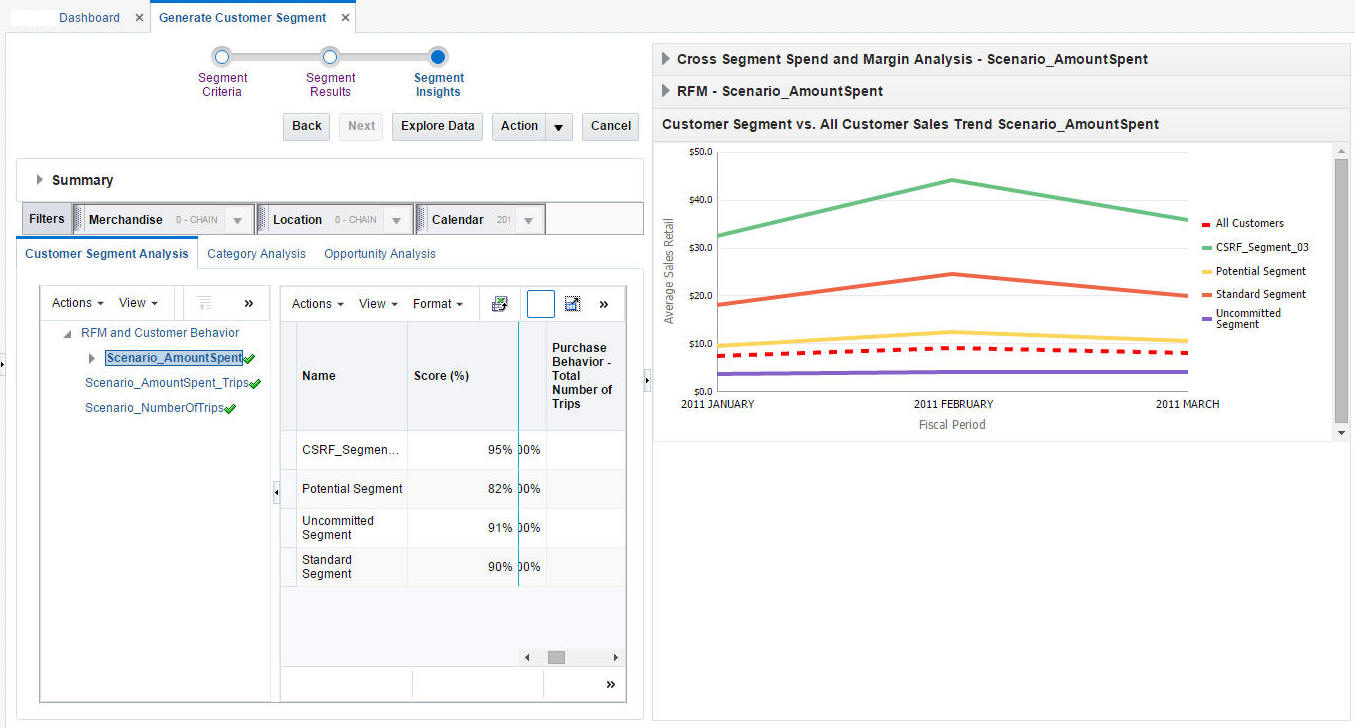Image resolution: width=1355 pixels, height=728 pixels.
Task: Open the Merchandise filter dropdown
Action: pyautogui.click(x=237, y=220)
